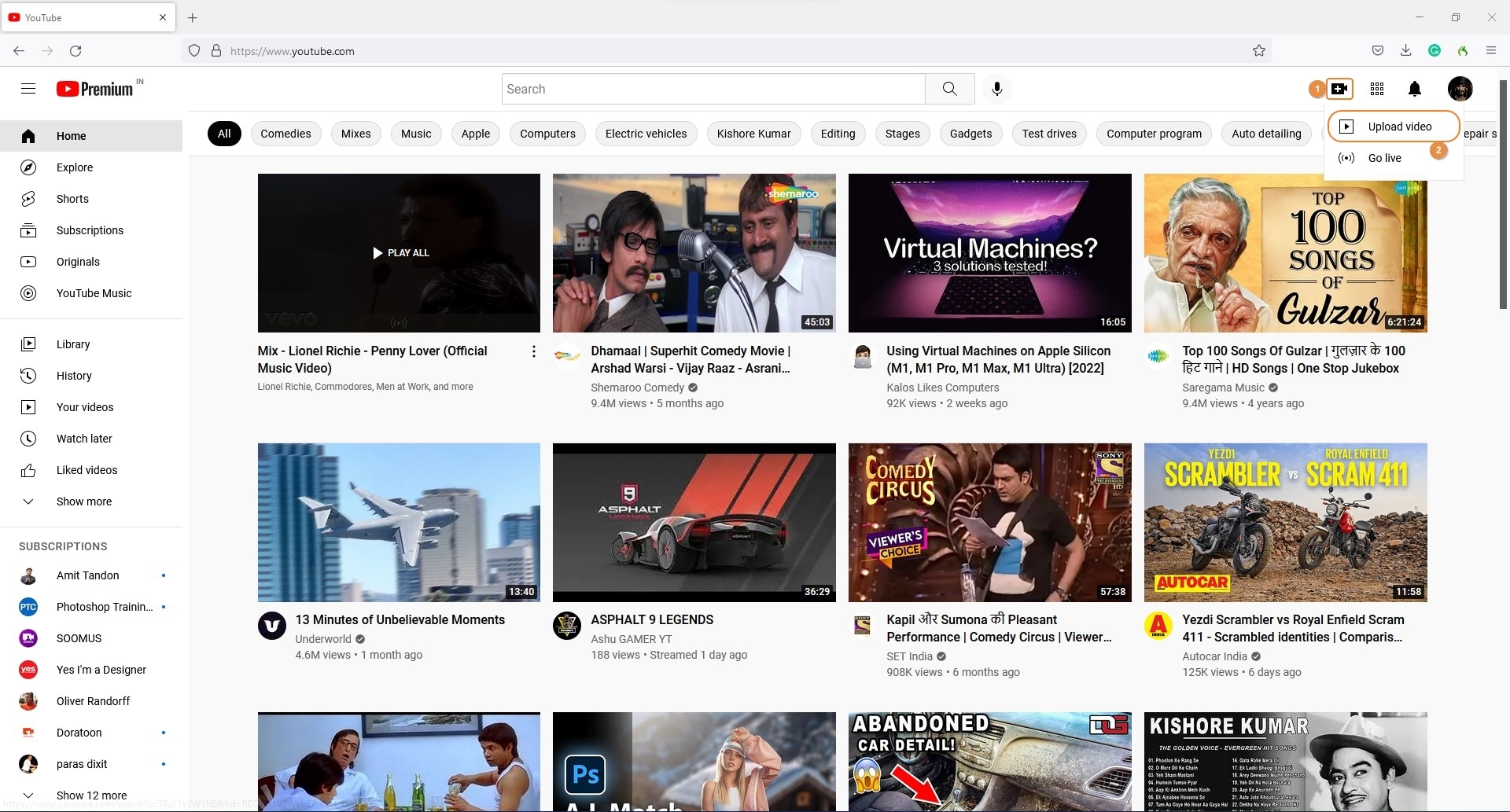
Task: Select the Computers filter chip
Action: [x=547, y=134]
